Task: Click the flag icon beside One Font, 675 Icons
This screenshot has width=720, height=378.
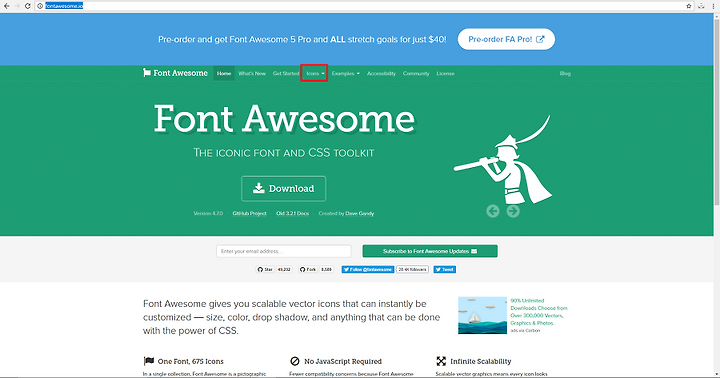Action: (148, 361)
